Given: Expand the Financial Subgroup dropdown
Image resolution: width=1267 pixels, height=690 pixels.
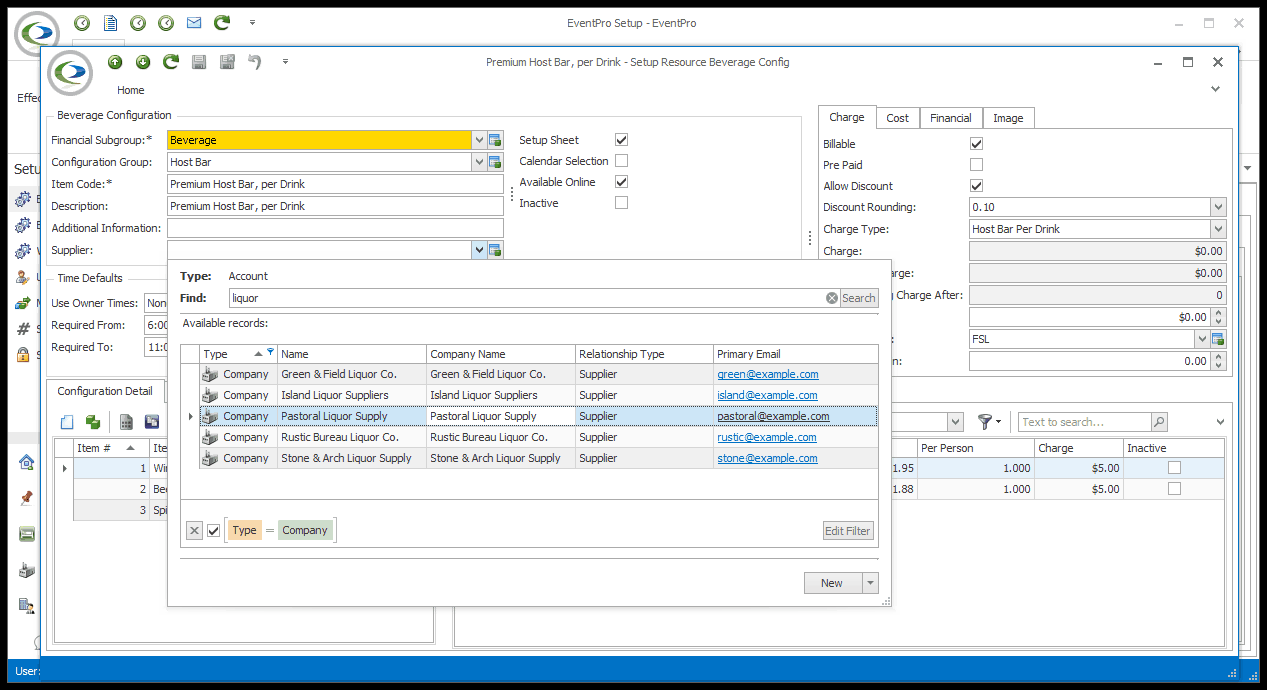Looking at the screenshot, I should point(479,141).
